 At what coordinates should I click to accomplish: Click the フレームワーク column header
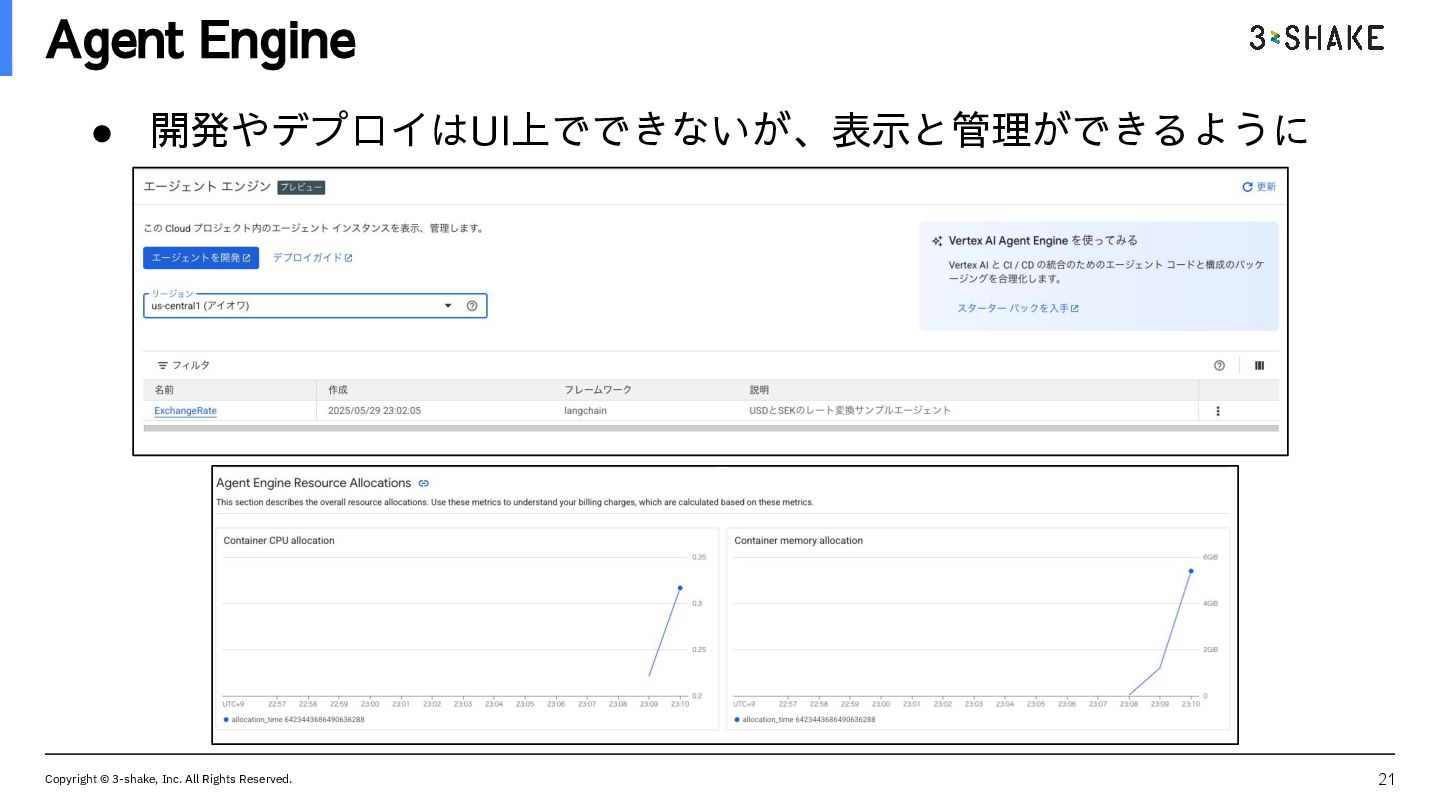pos(598,390)
